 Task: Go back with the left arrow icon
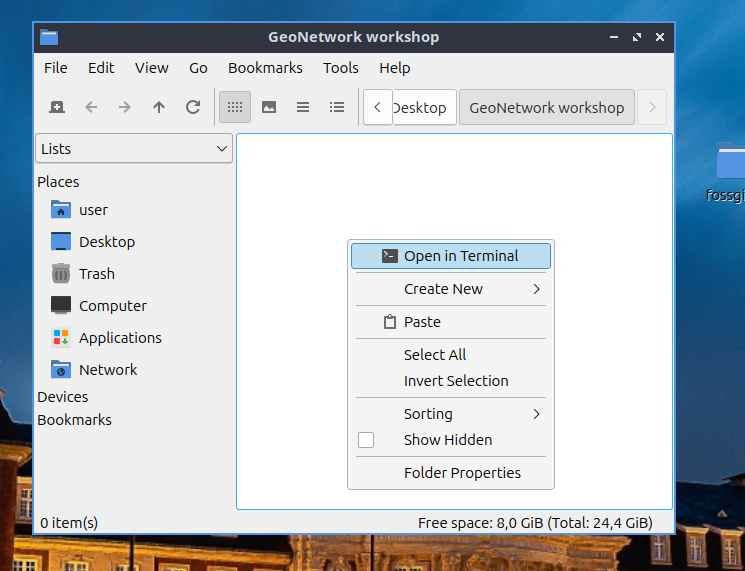tap(91, 107)
